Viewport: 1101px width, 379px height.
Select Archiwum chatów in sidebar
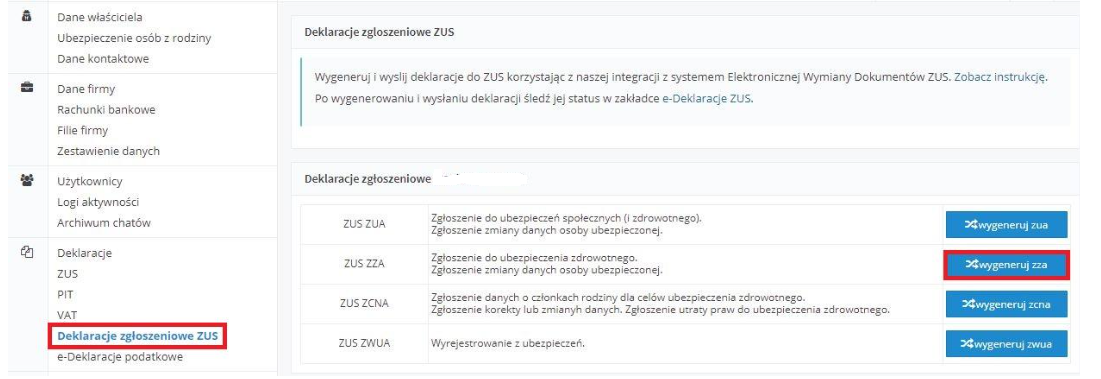(x=104, y=223)
